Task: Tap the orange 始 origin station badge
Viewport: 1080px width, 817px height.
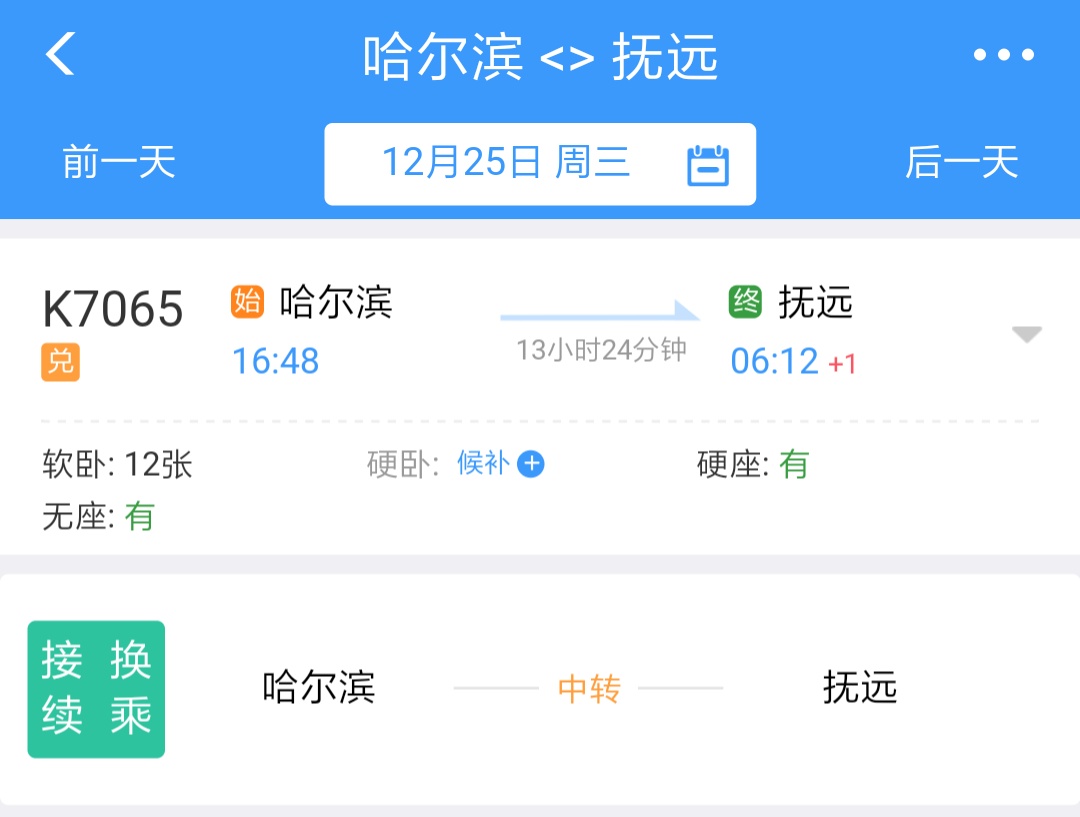Action: (x=247, y=301)
